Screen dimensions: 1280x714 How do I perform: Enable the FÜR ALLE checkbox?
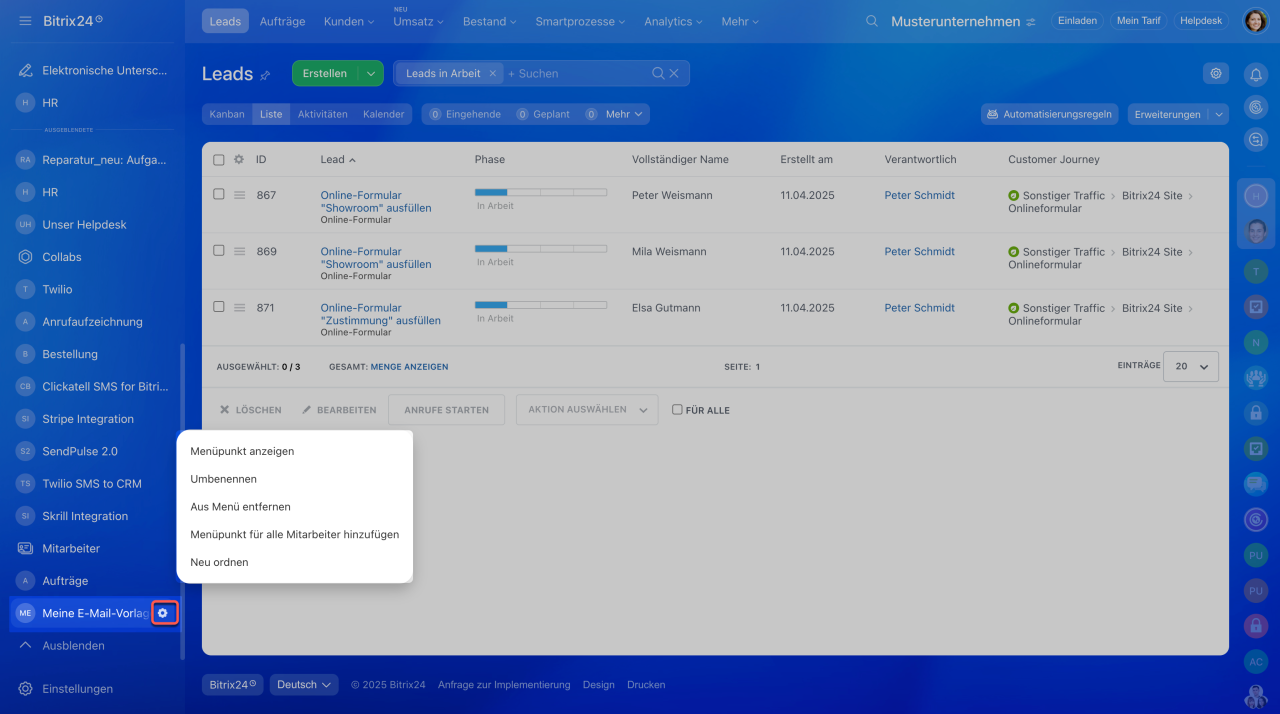pyautogui.click(x=677, y=409)
